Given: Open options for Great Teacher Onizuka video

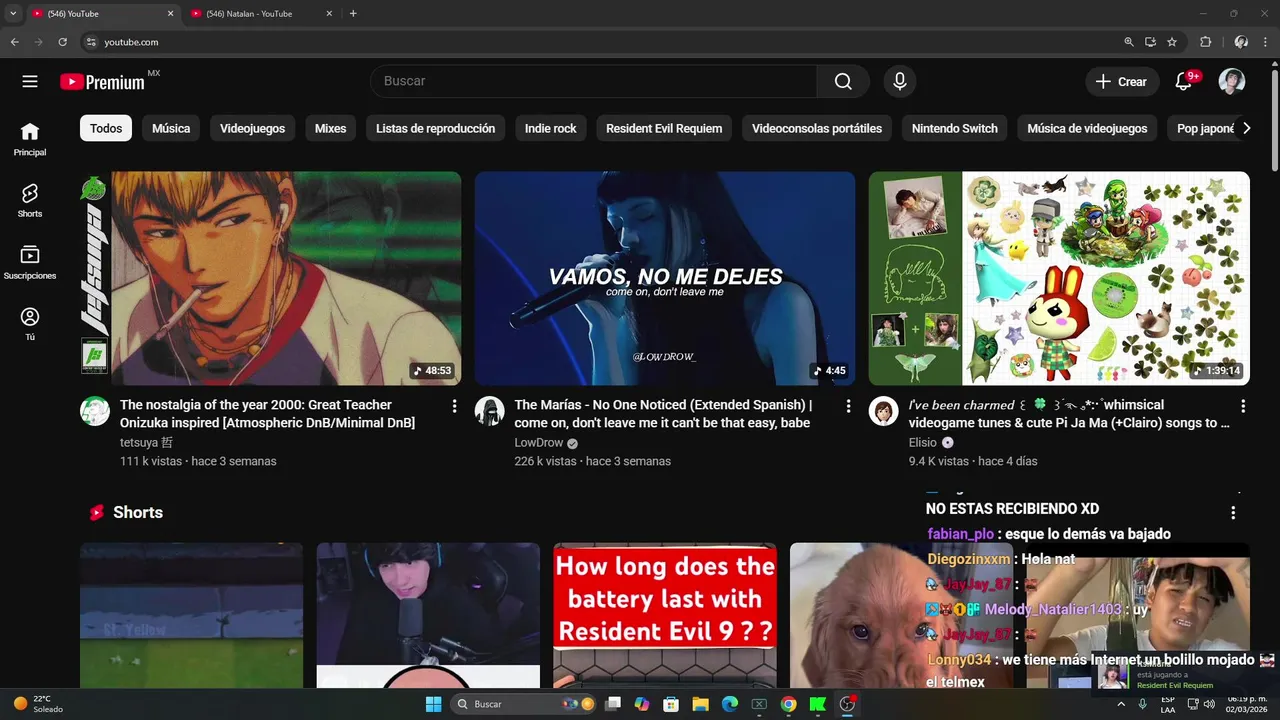Looking at the screenshot, I should click(454, 406).
